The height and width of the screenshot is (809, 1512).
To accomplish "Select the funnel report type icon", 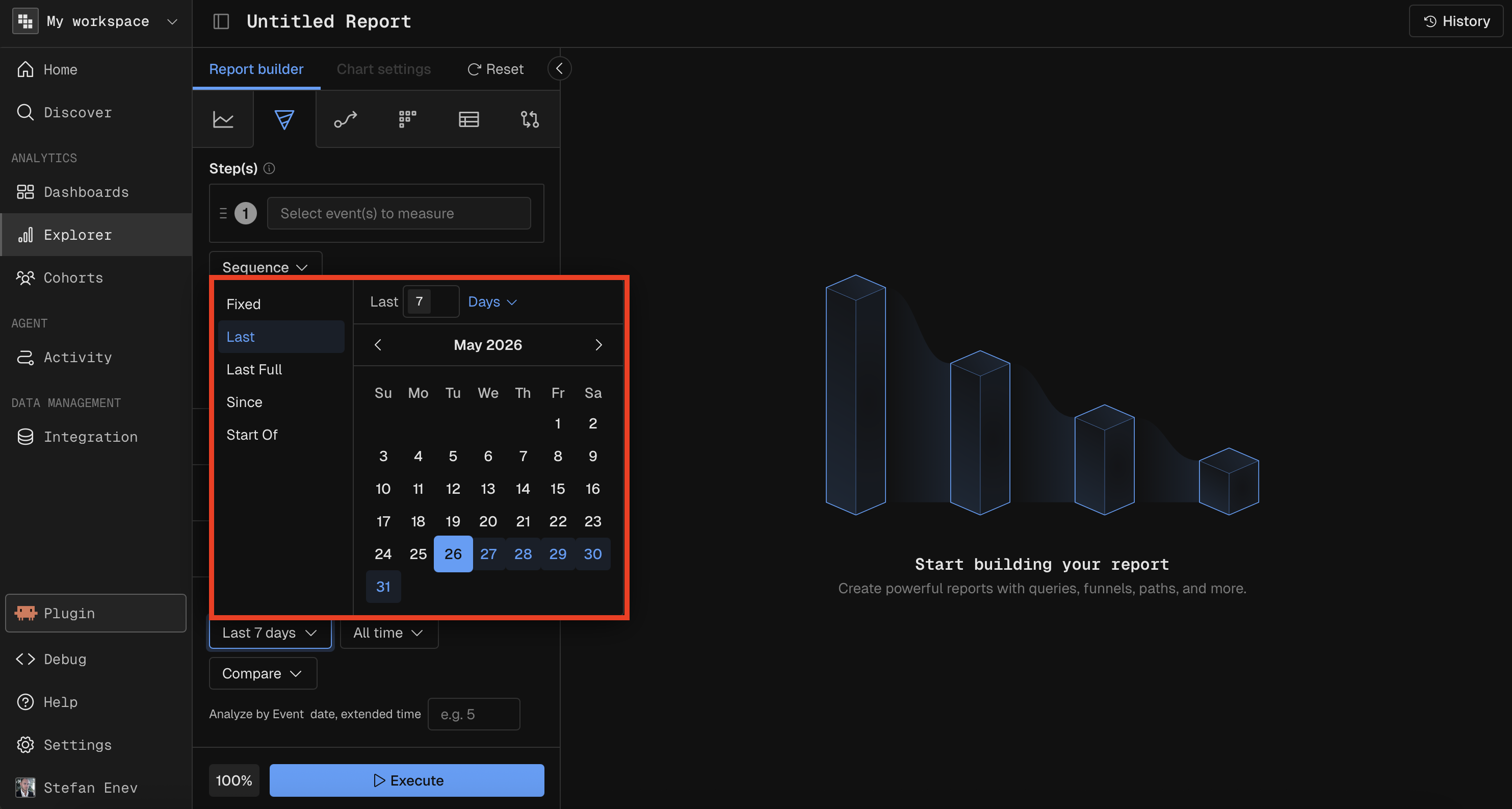I will (284, 119).
